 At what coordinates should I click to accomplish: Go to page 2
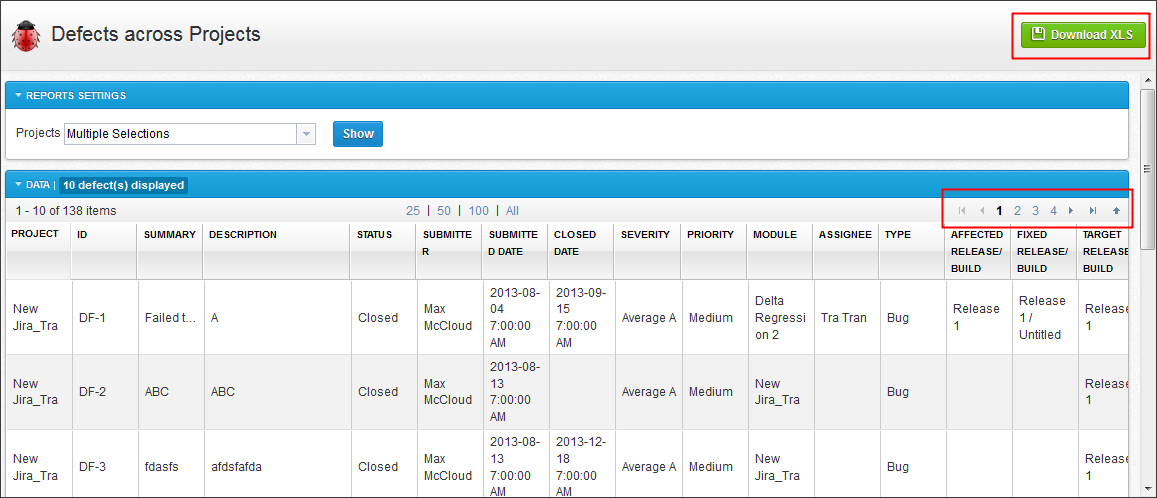coord(1017,211)
